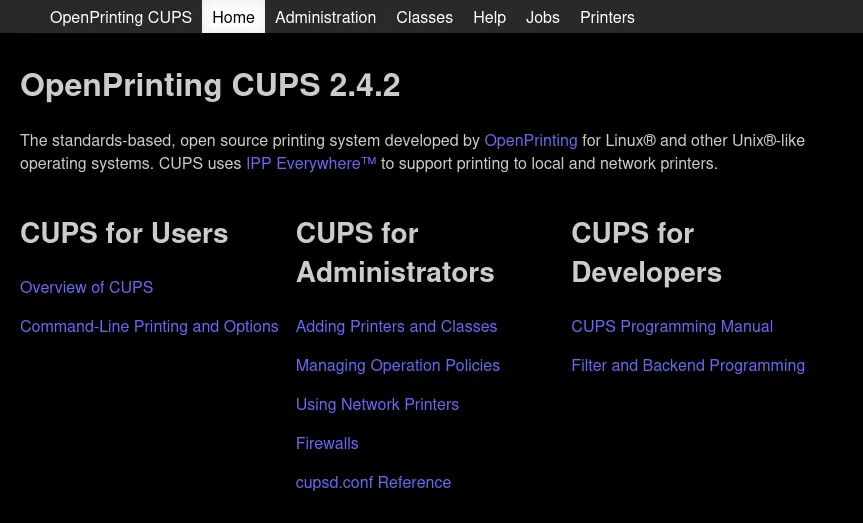Open the OpenPrinting CUPS nav item

pos(121,17)
